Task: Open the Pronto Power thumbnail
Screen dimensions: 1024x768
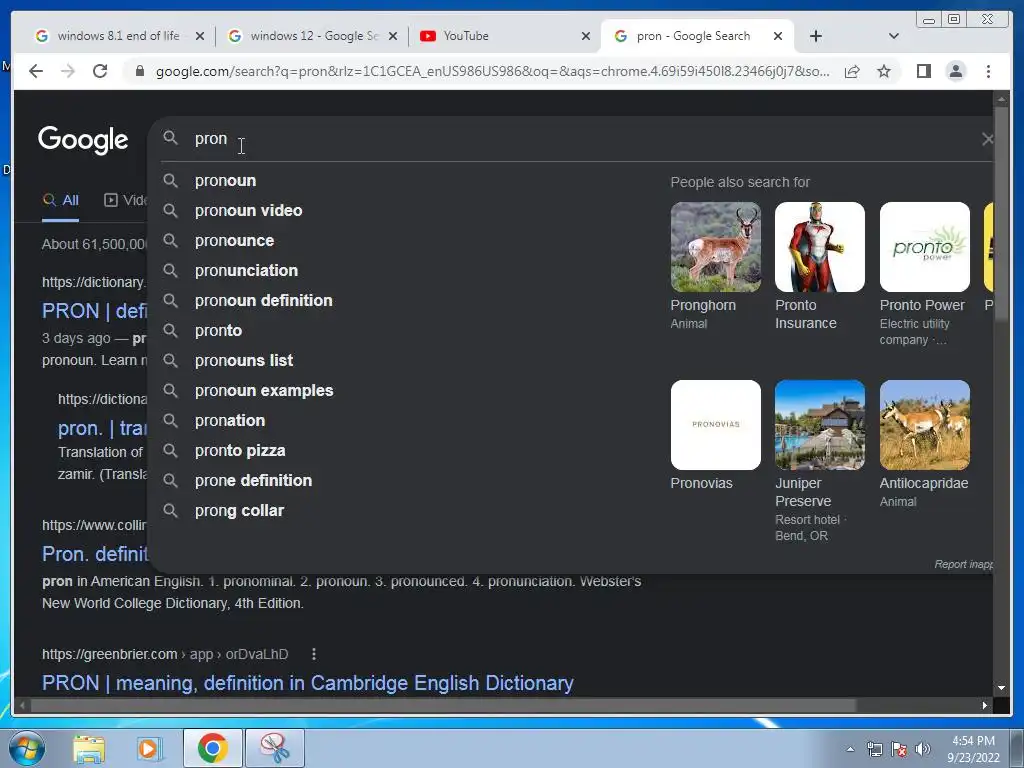Action: pos(925,247)
